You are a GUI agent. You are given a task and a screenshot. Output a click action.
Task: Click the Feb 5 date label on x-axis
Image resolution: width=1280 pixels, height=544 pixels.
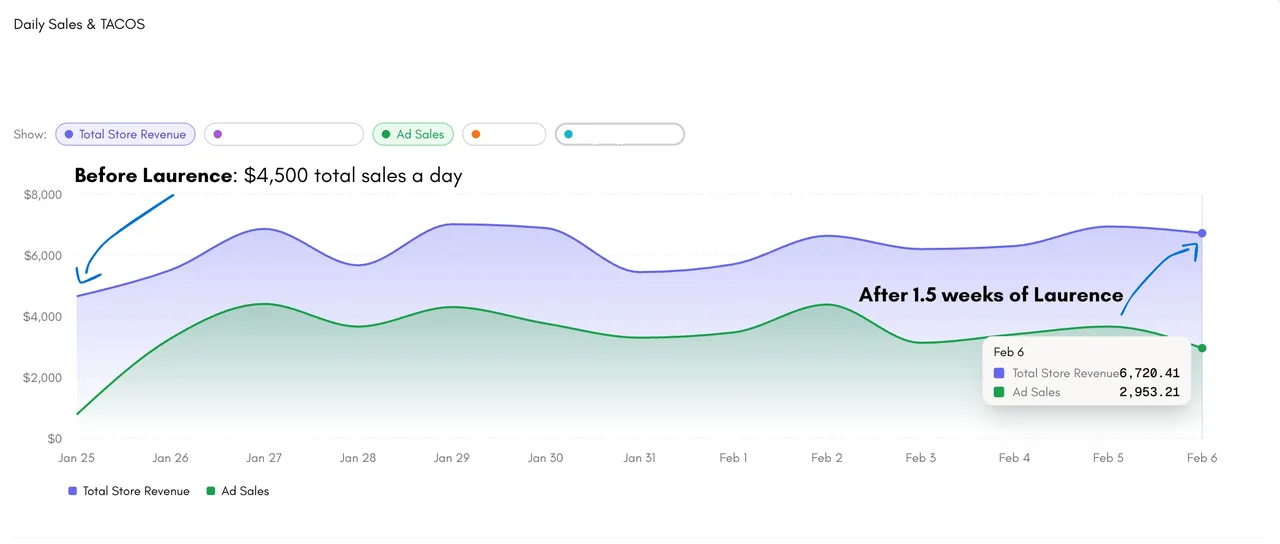[1108, 458]
